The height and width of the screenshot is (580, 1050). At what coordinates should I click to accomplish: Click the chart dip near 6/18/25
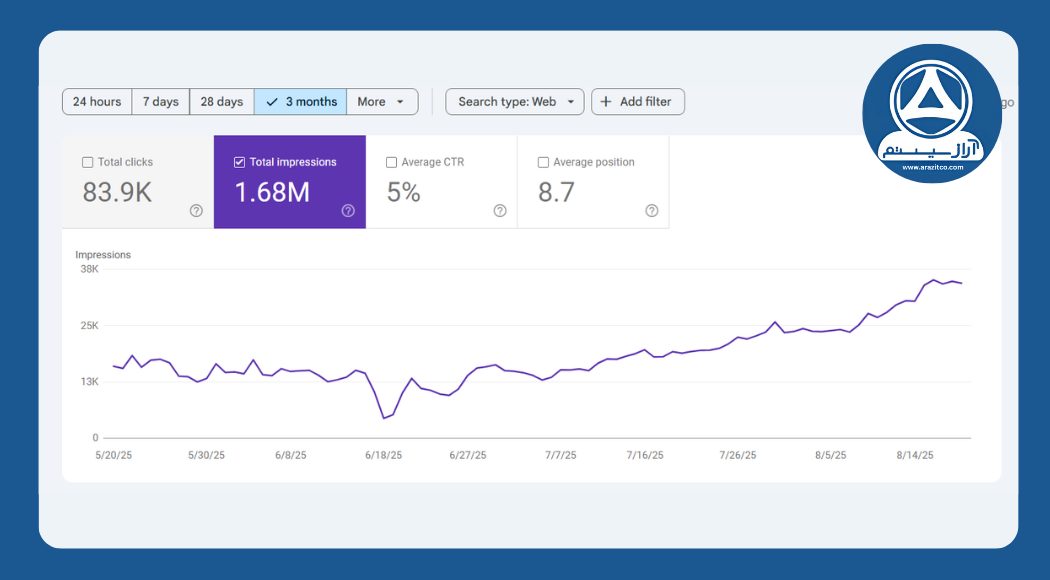point(384,418)
